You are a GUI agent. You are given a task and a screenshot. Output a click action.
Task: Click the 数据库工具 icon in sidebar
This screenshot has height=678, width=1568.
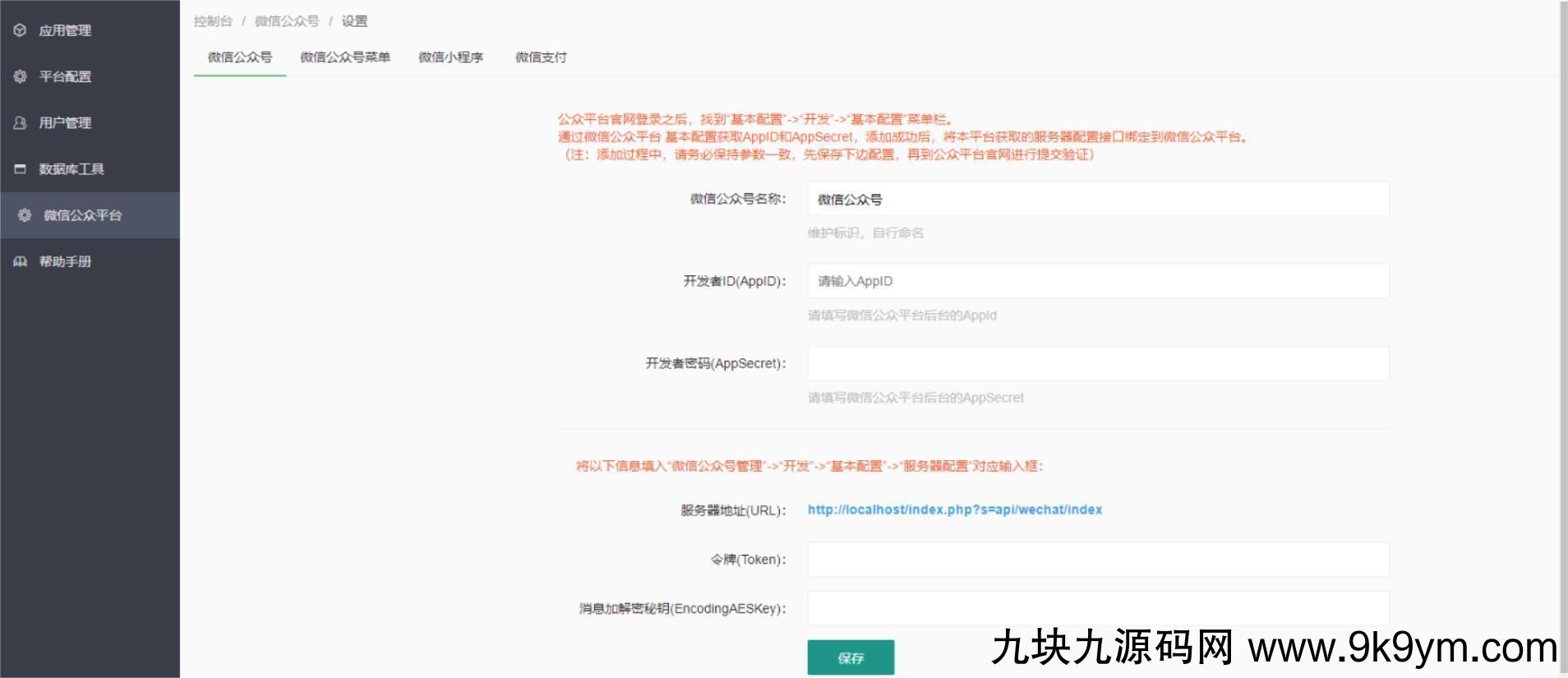point(21,169)
